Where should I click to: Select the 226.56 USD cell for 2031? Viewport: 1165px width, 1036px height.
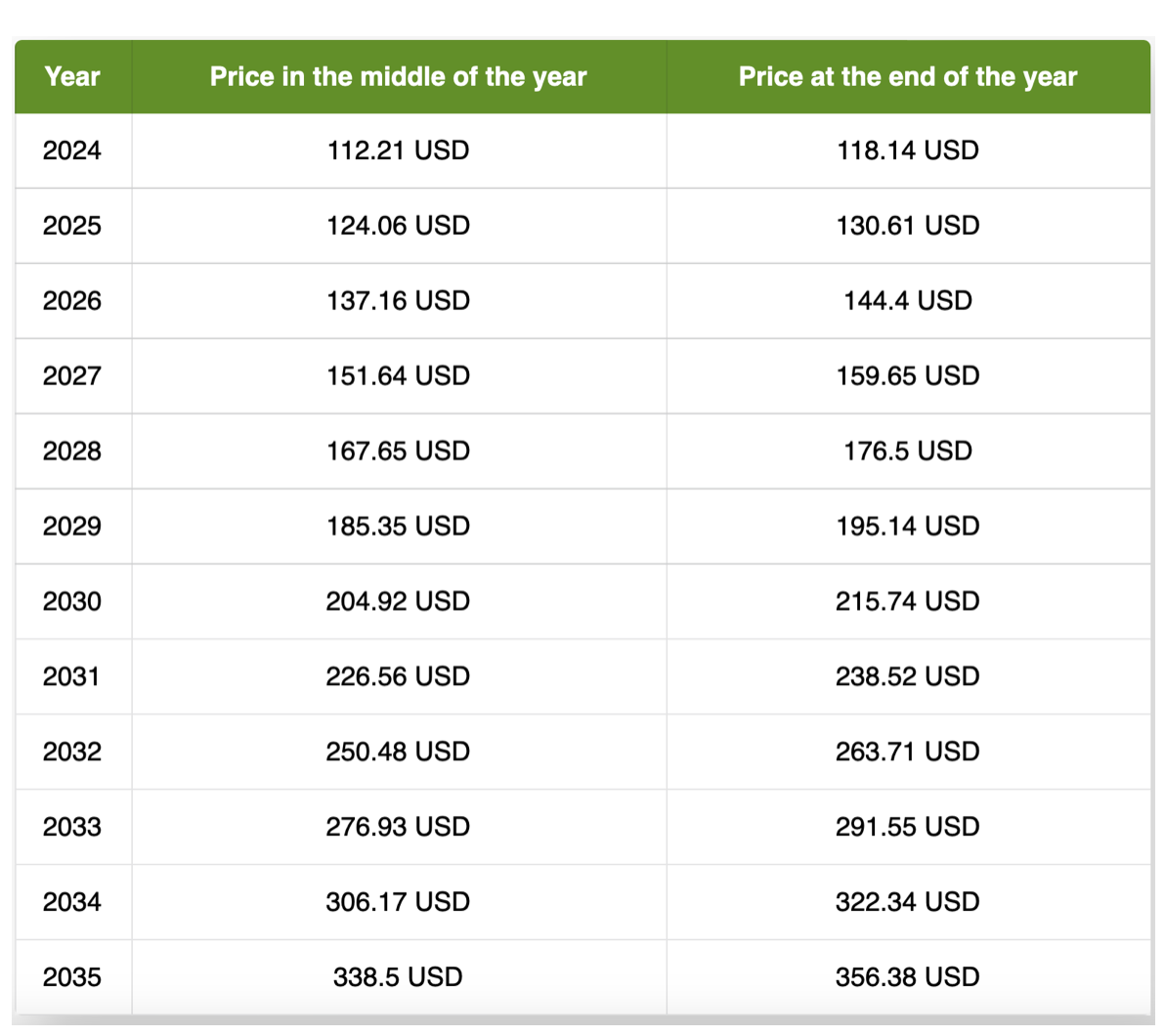[x=398, y=677]
